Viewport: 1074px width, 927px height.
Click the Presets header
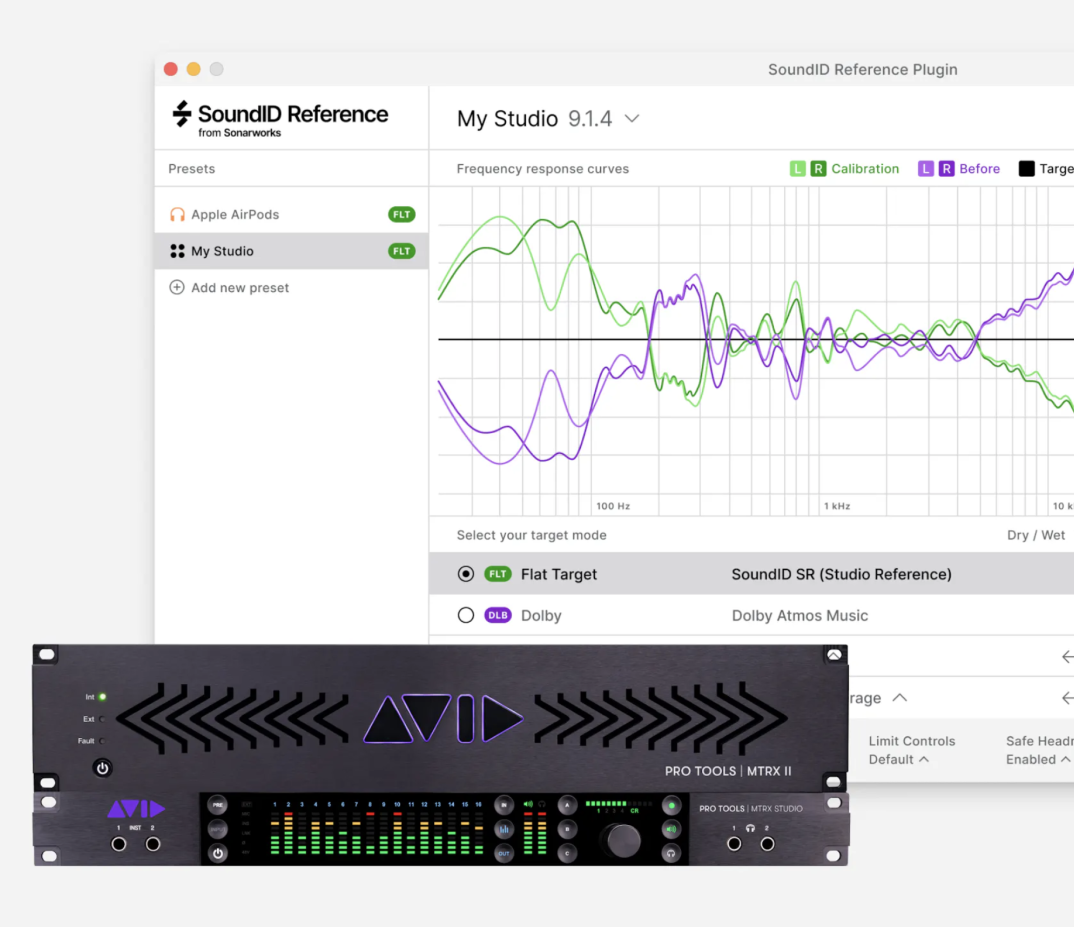[192, 169]
